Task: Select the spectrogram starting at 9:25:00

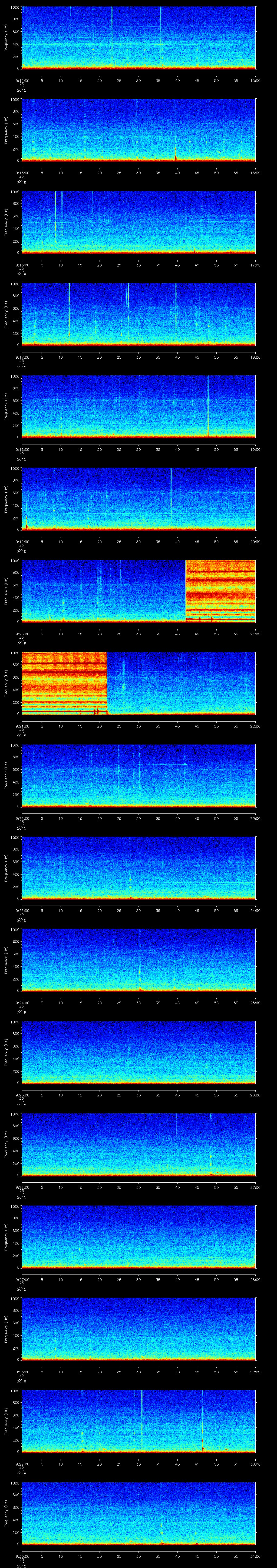Action: click(139, 1052)
